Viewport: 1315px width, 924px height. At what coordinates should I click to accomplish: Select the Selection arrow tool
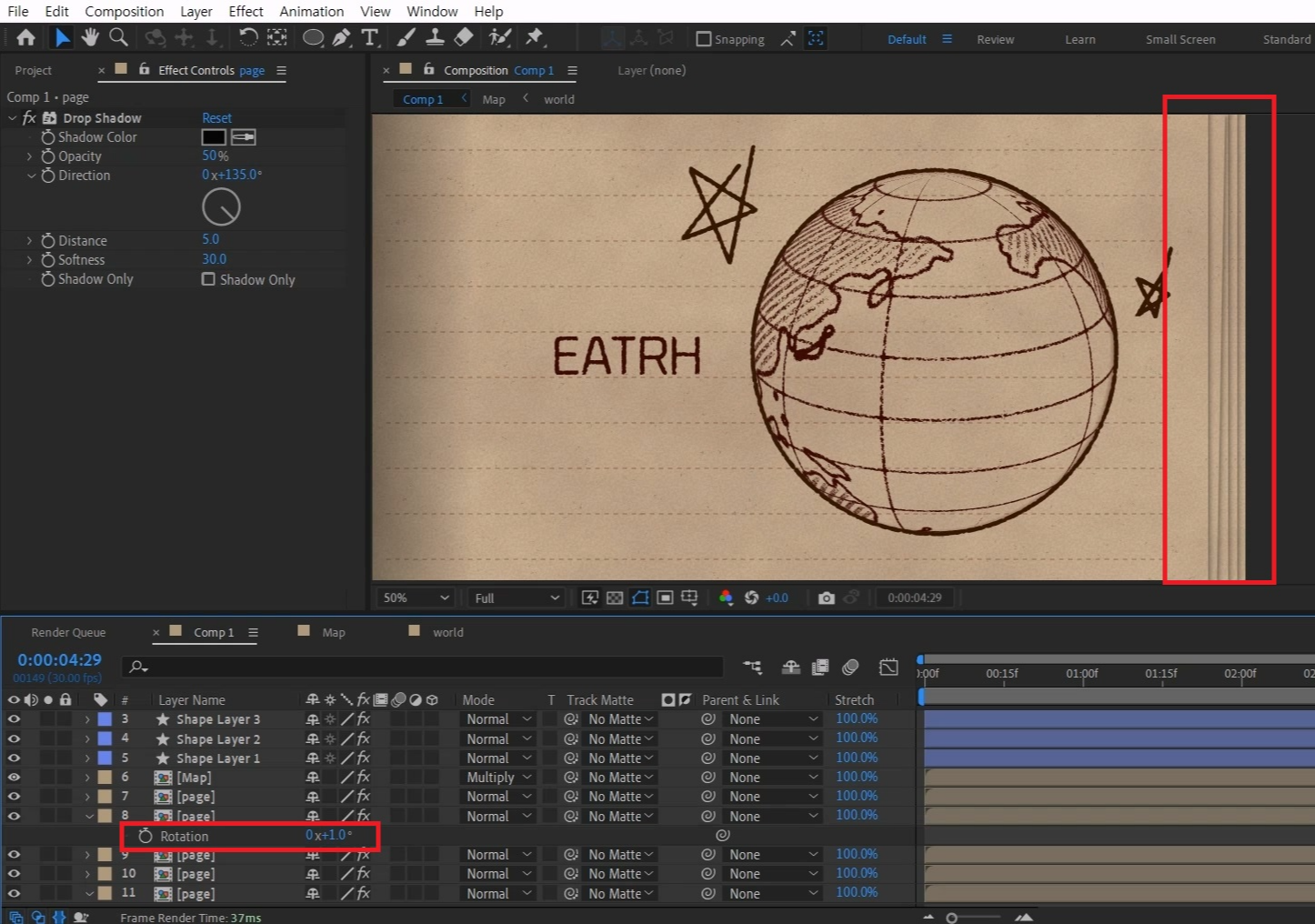click(61, 37)
